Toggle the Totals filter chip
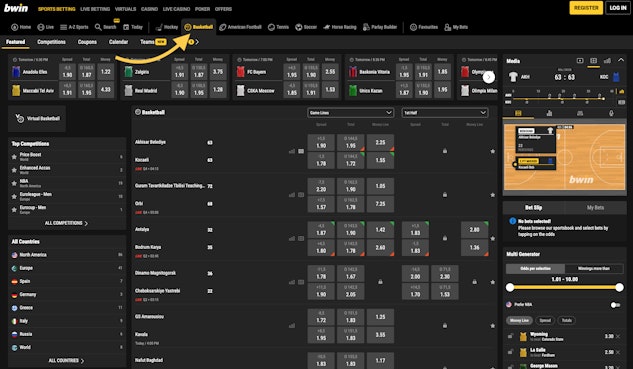 point(567,320)
